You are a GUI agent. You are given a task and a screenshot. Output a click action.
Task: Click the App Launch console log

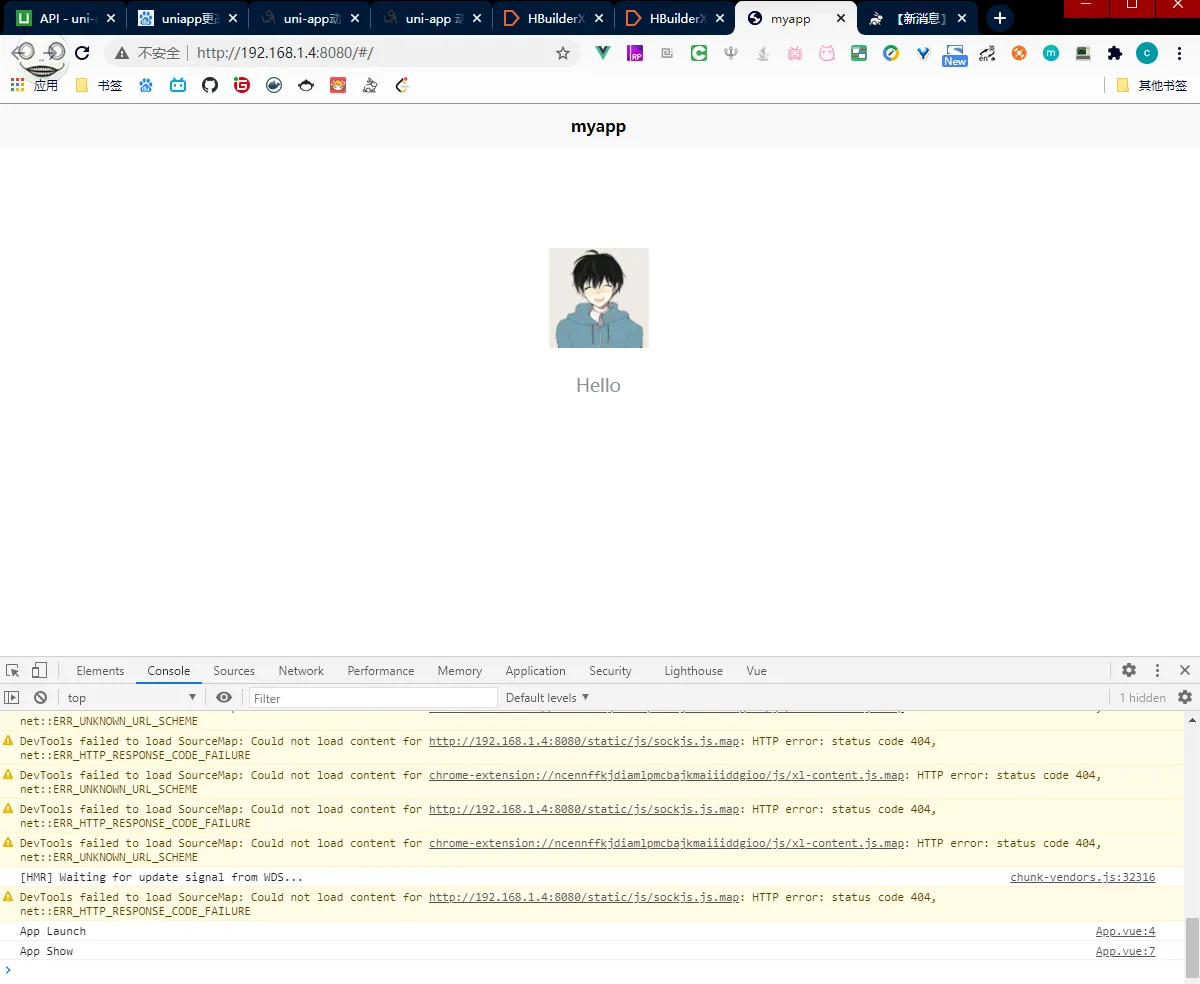click(53, 931)
